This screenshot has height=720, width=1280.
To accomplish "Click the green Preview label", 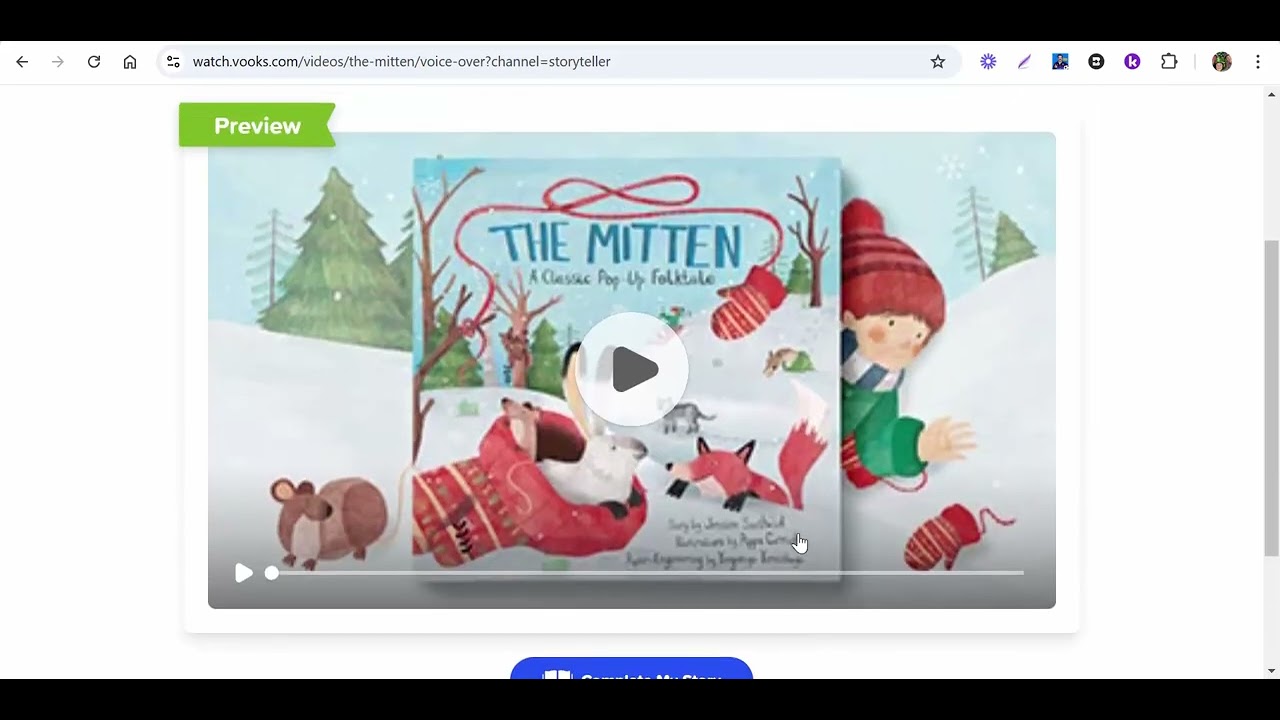I will pyautogui.click(x=257, y=125).
